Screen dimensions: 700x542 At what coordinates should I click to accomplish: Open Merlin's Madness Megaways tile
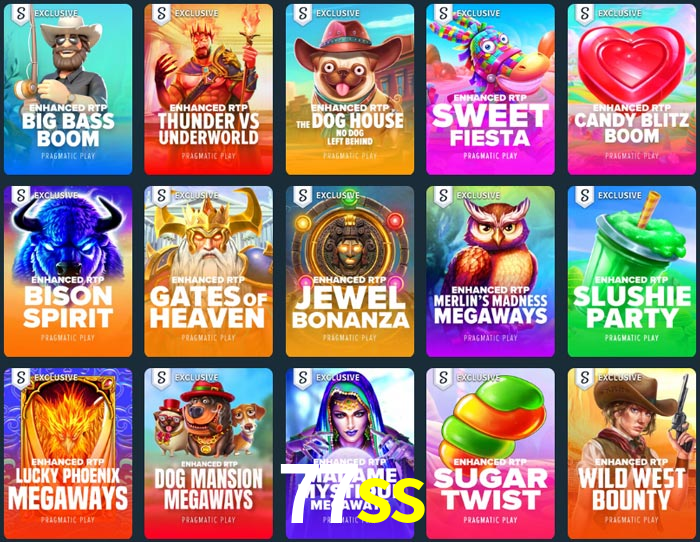(x=490, y=271)
